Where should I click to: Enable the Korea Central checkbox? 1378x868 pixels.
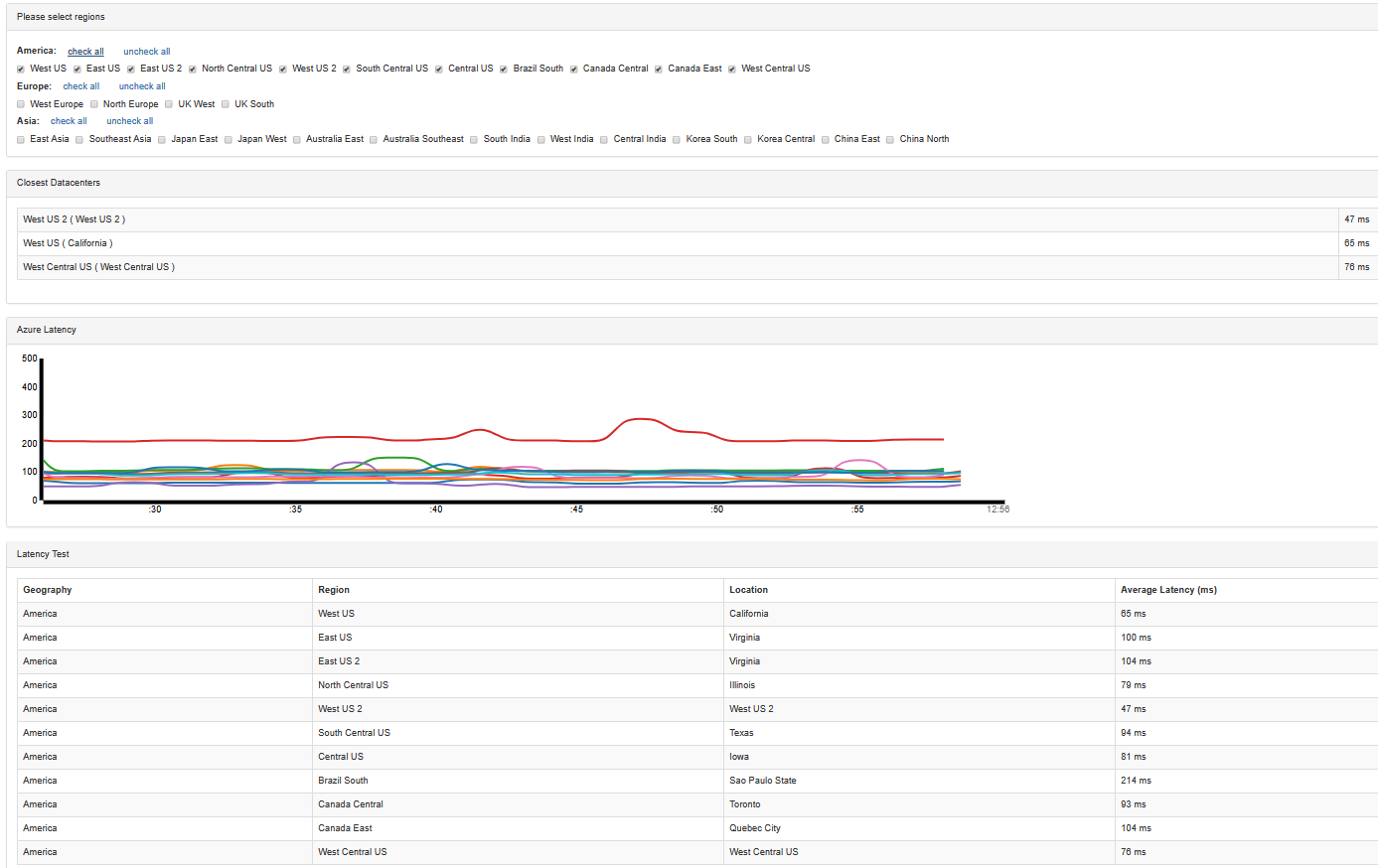(x=747, y=140)
